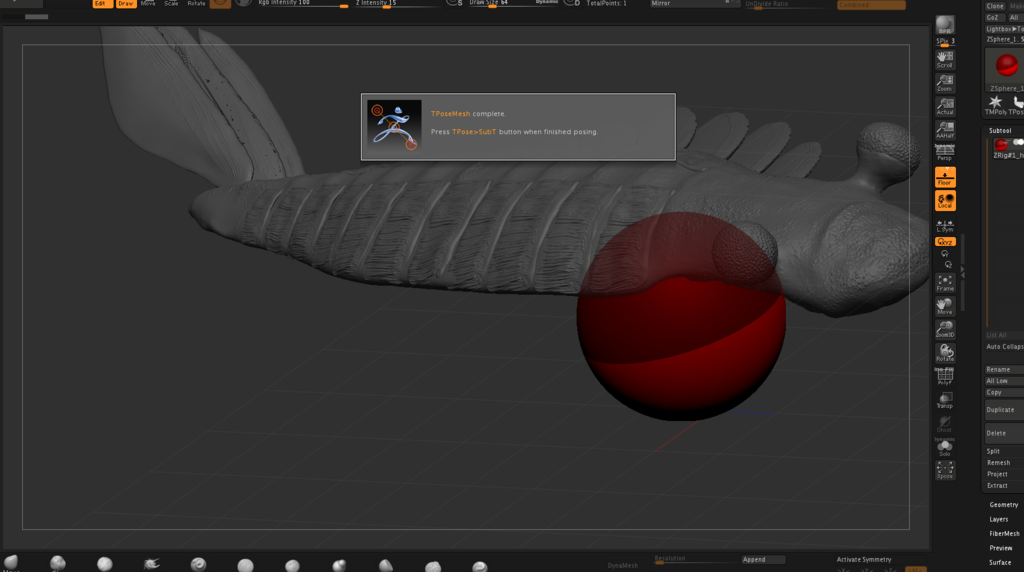Toggle Local transformations button
Image resolution: width=1024 pixels, height=572 pixels.
944,200
